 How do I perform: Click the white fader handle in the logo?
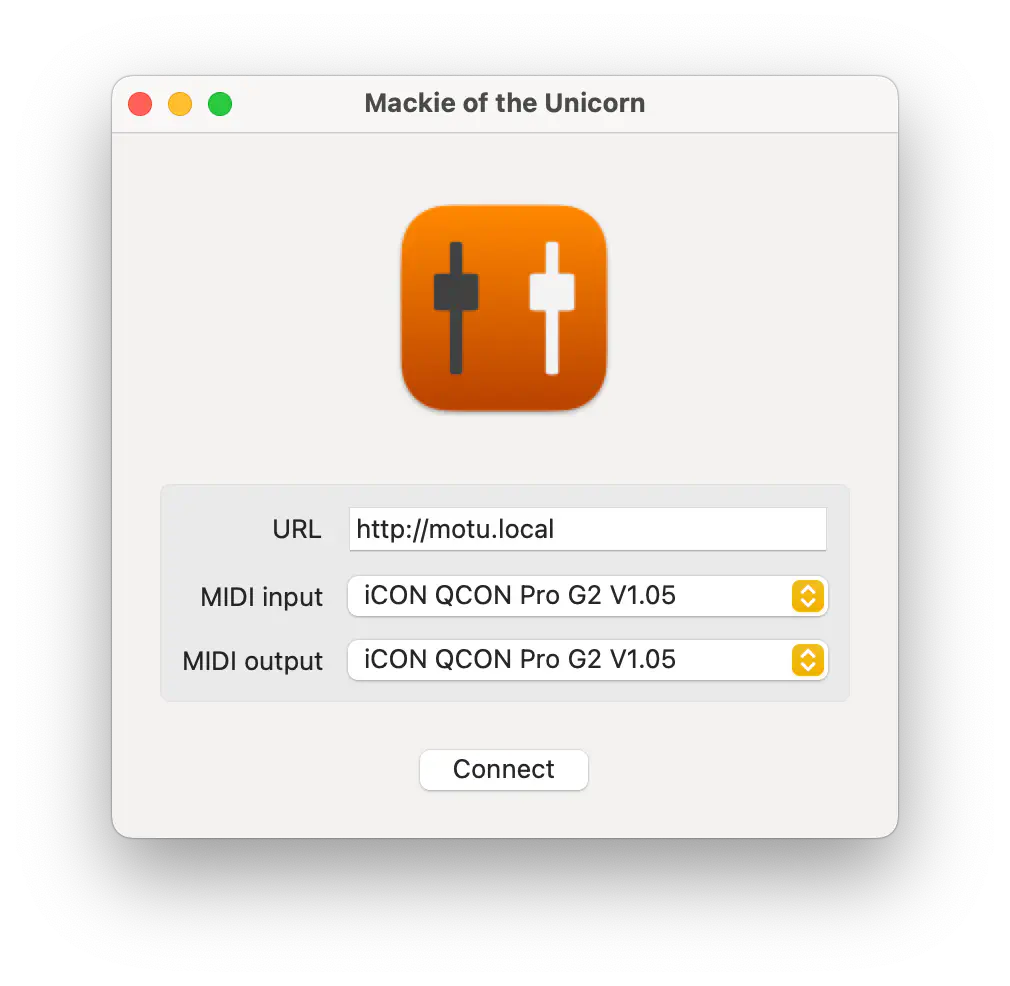point(552,292)
